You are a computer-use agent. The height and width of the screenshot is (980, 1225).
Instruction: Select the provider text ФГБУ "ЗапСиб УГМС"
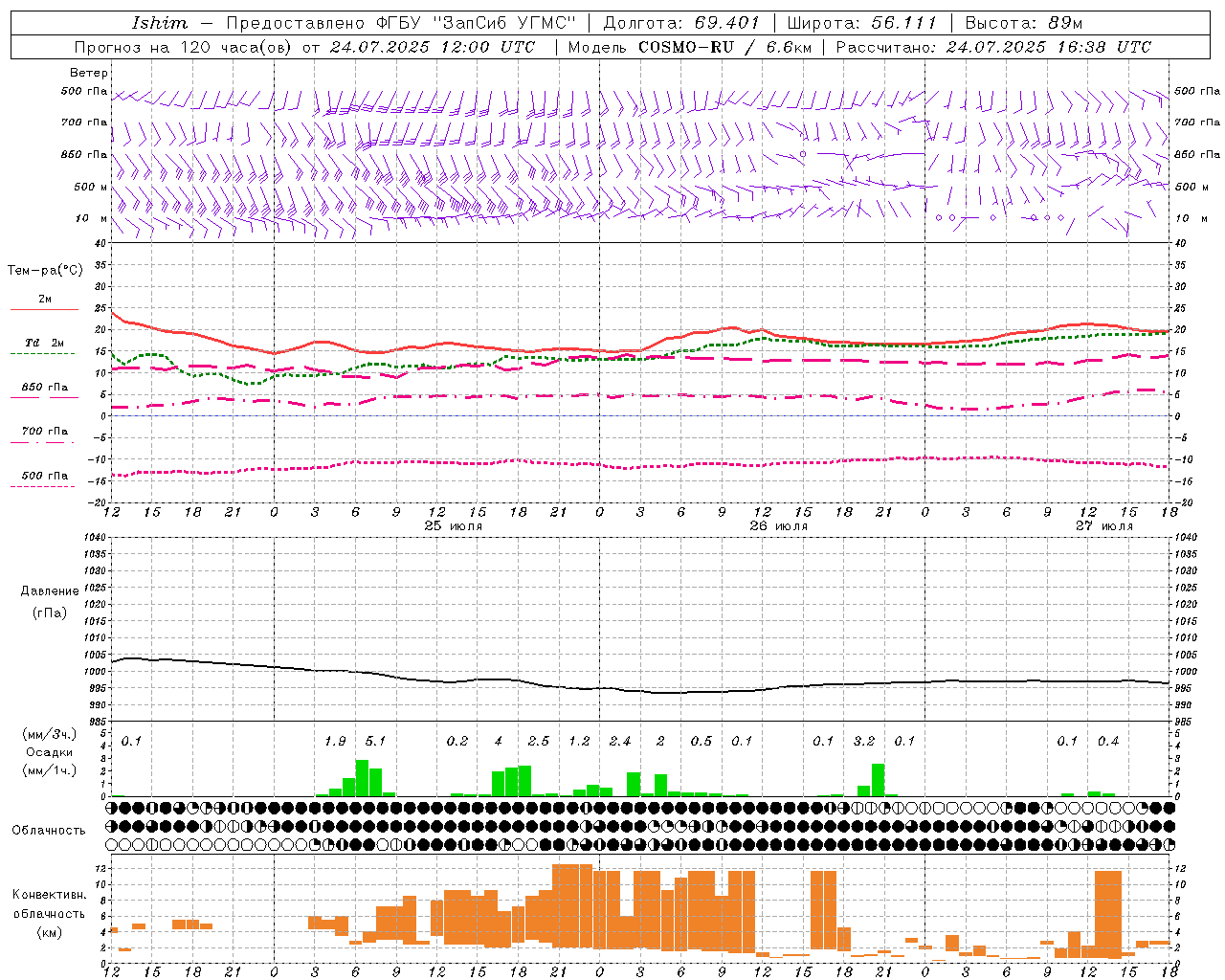point(476,23)
